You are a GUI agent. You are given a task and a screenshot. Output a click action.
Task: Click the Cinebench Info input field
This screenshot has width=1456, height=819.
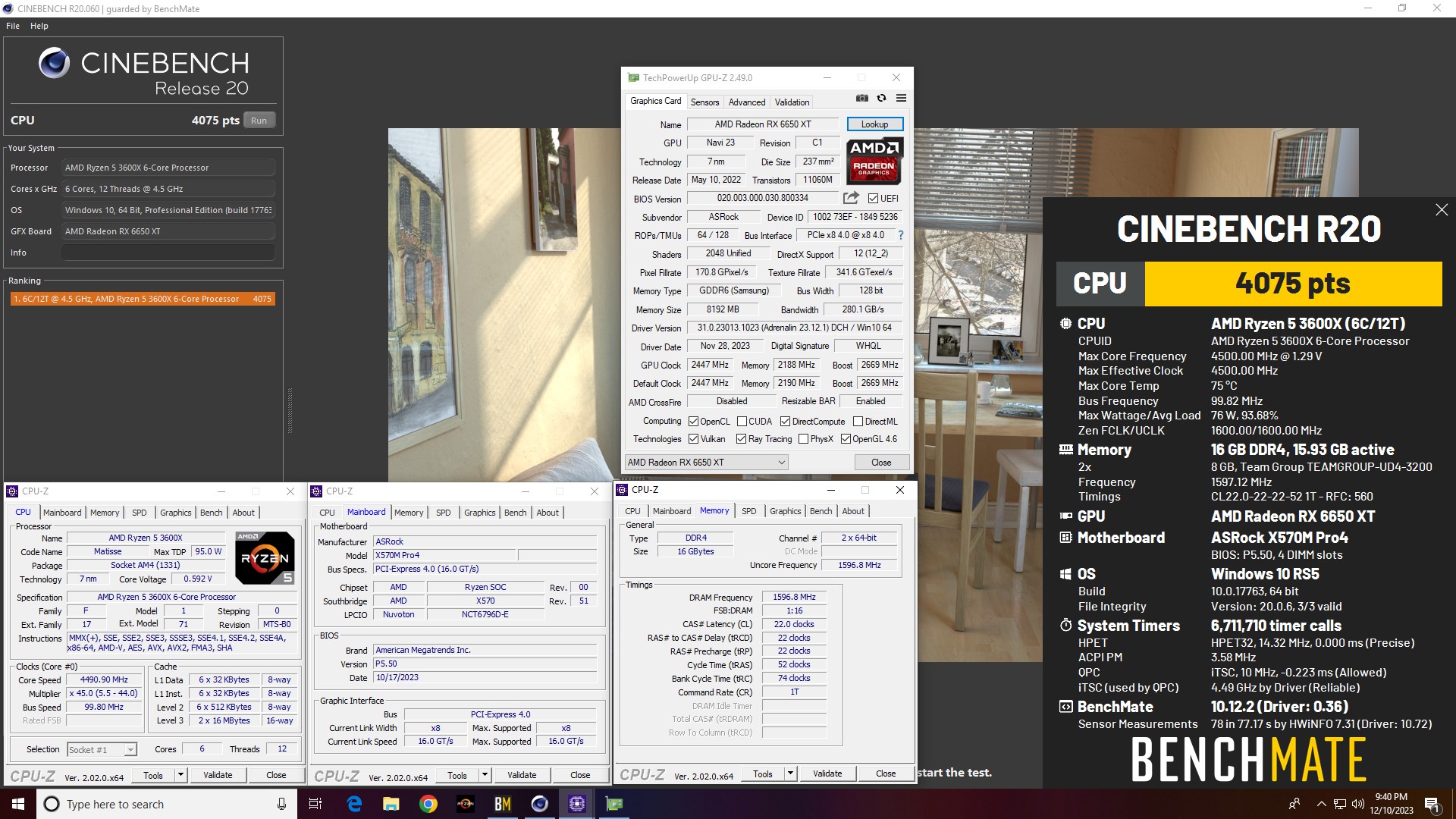click(168, 253)
